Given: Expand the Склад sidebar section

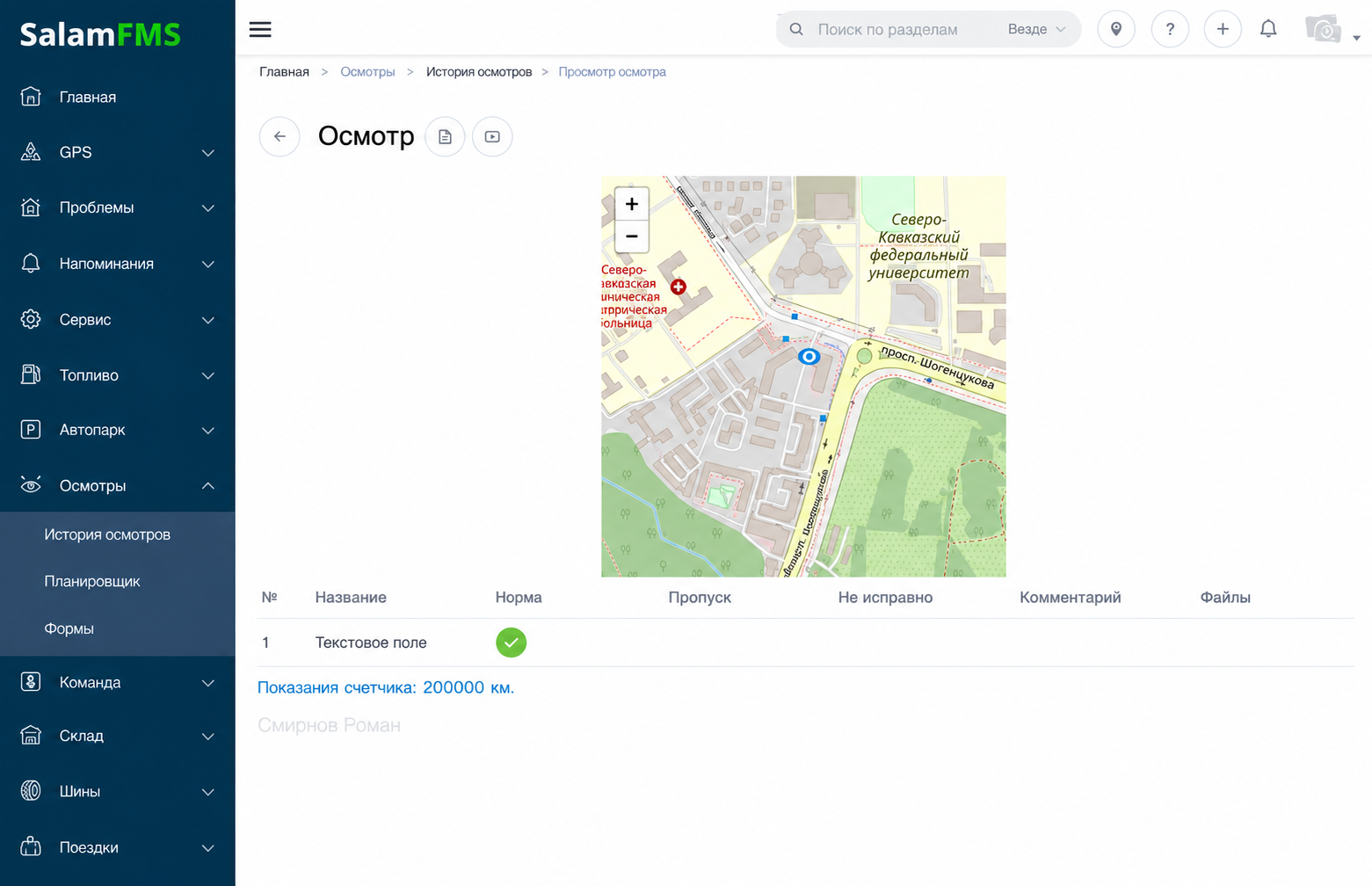Looking at the screenshot, I should 118,736.
